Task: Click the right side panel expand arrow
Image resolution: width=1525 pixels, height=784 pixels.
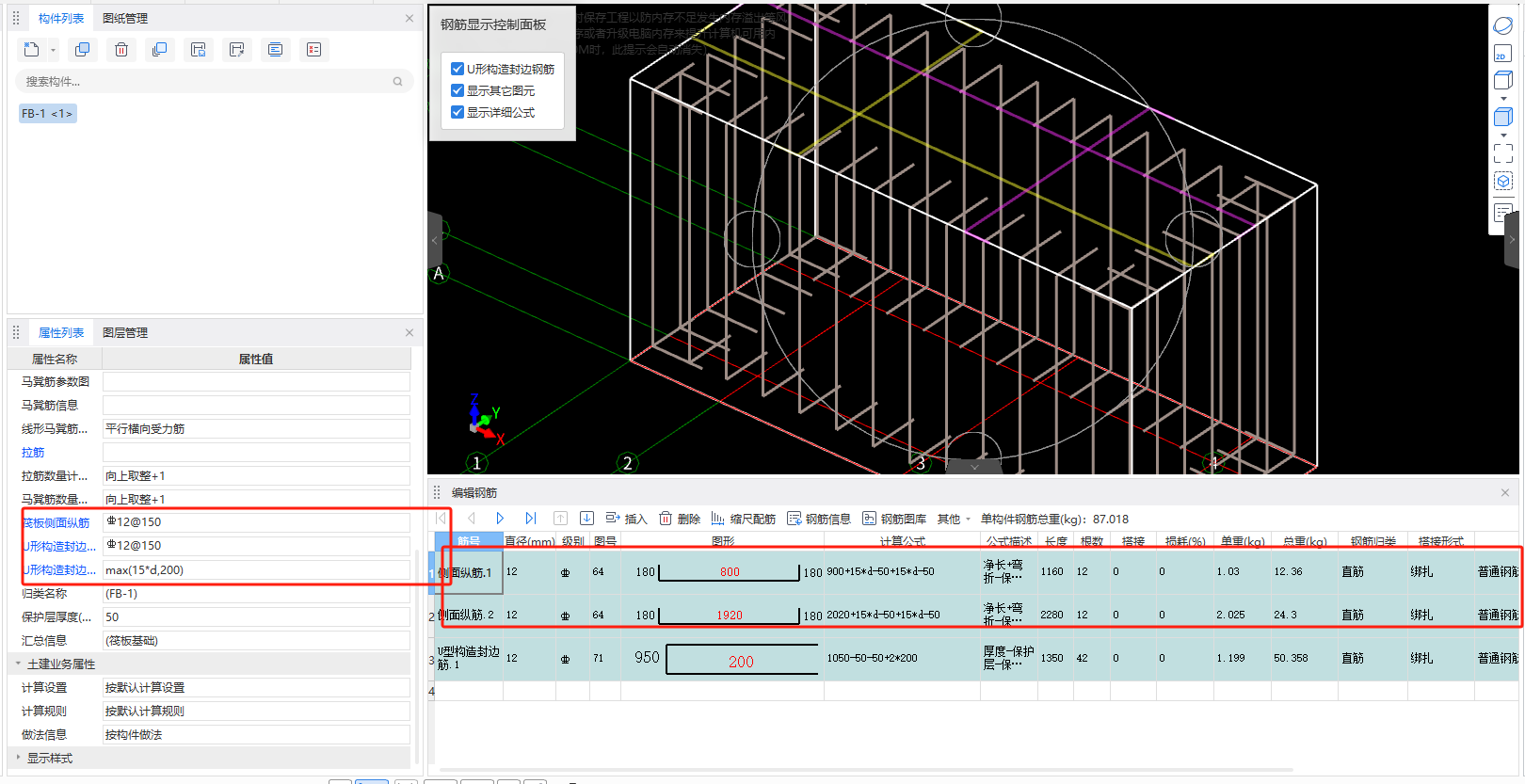Action: (1512, 240)
